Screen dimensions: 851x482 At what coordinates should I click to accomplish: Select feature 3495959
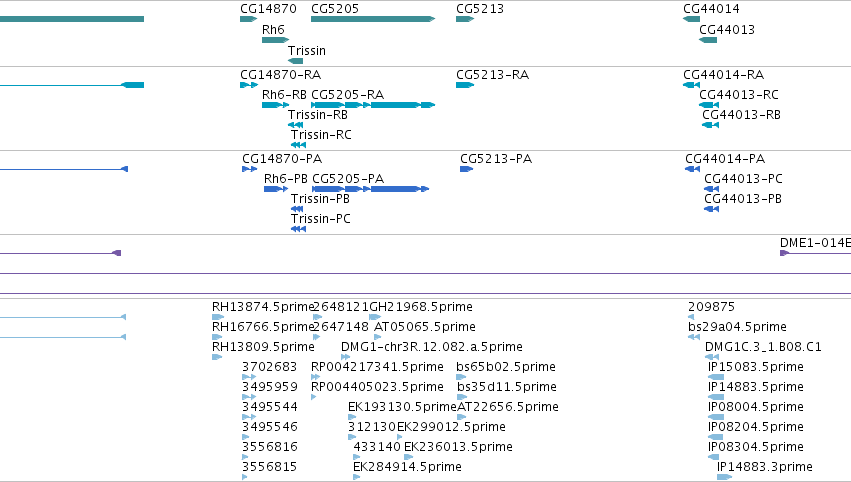point(270,388)
